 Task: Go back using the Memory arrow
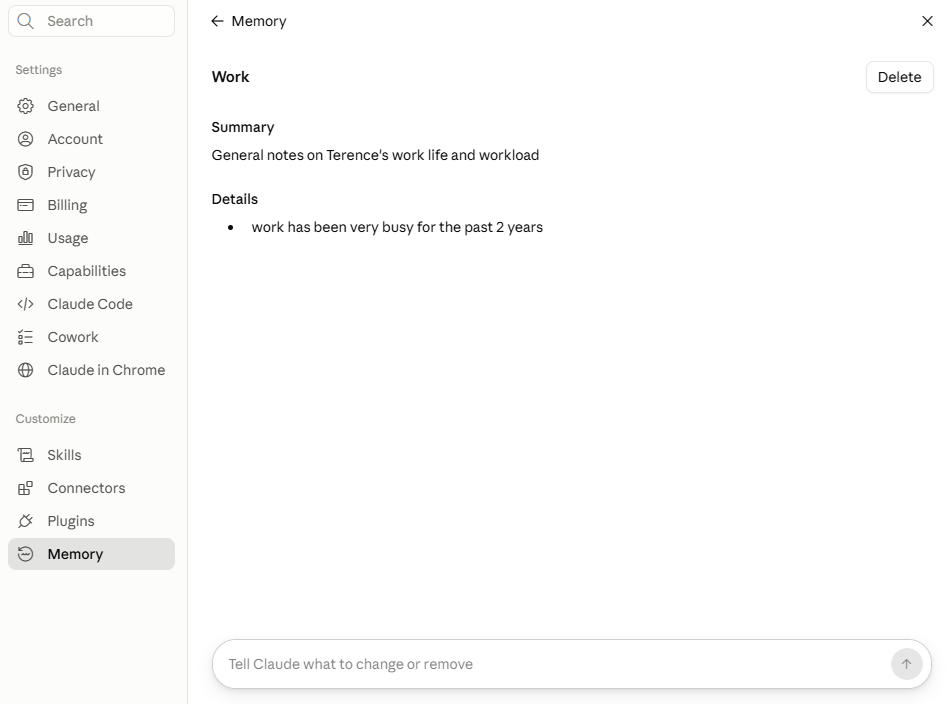coord(218,21)
